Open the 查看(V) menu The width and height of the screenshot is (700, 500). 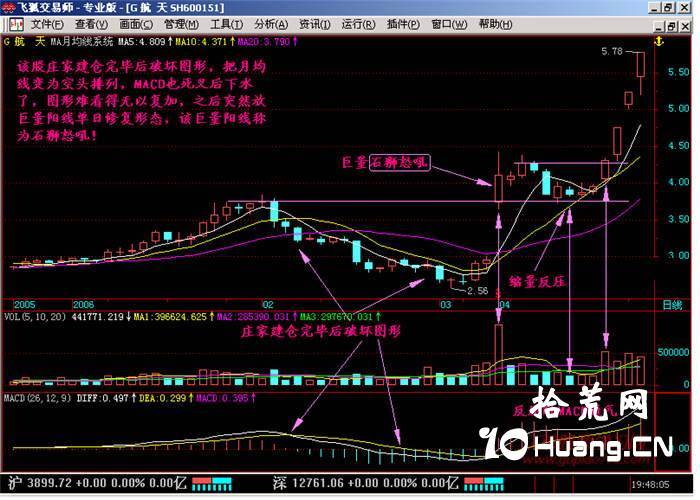coord(92,24)
